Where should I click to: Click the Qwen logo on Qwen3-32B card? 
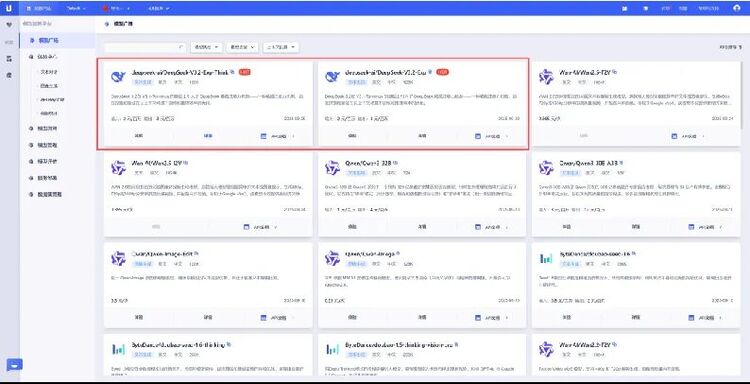332,167
